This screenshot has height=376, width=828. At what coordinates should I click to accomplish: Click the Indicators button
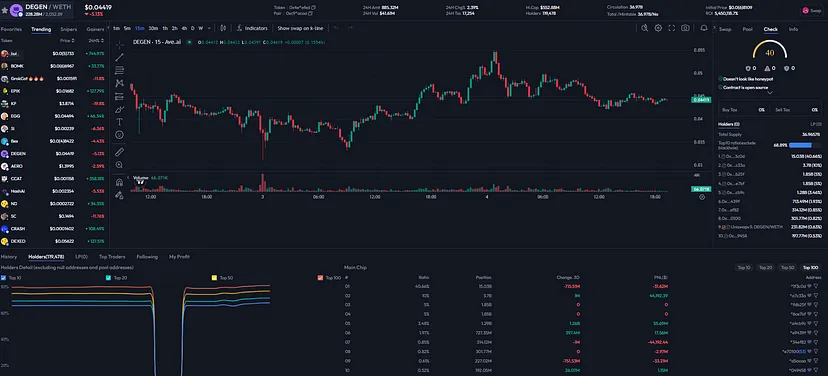(252, 28)
